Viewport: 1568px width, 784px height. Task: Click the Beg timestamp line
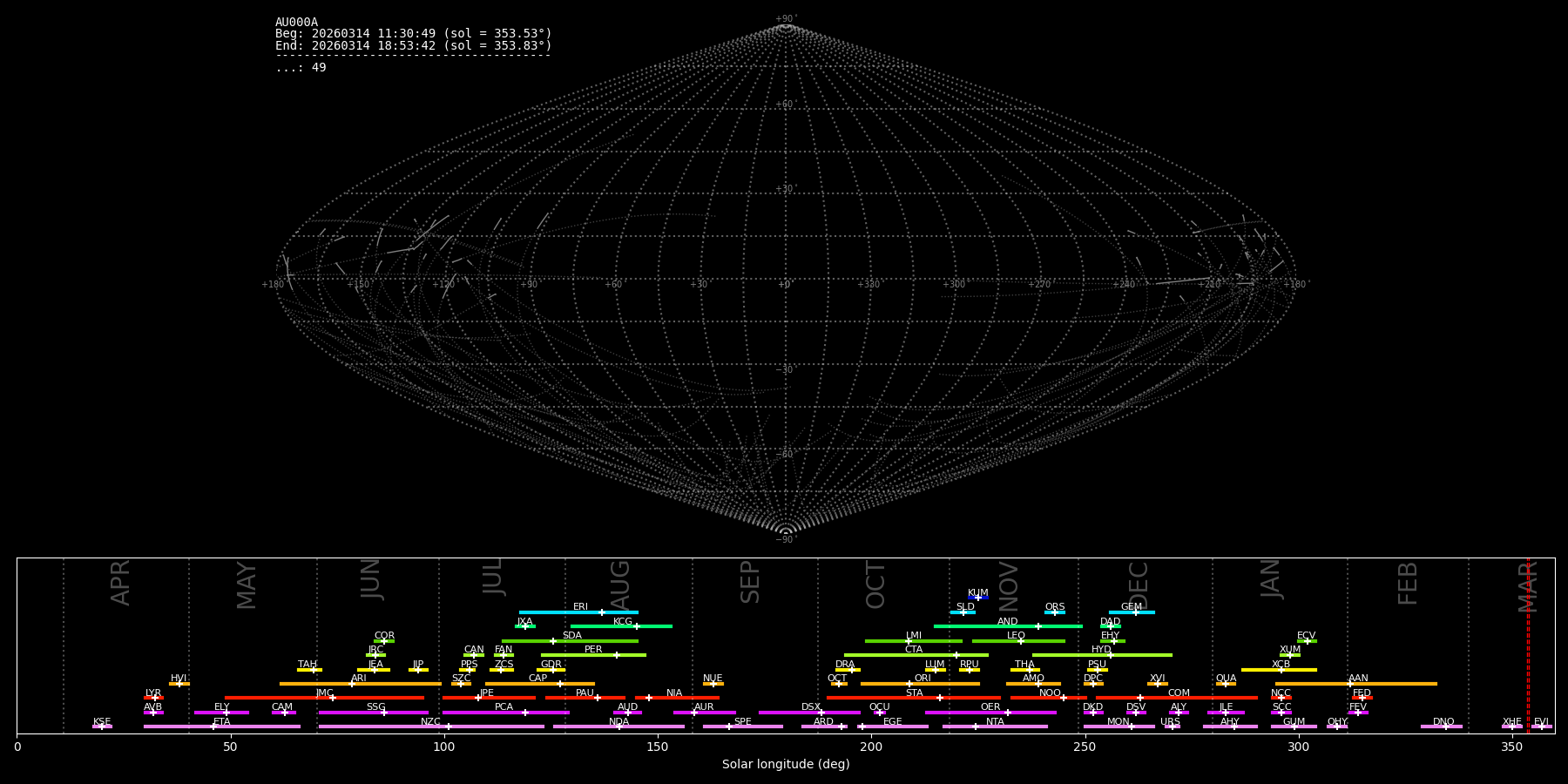414,34
